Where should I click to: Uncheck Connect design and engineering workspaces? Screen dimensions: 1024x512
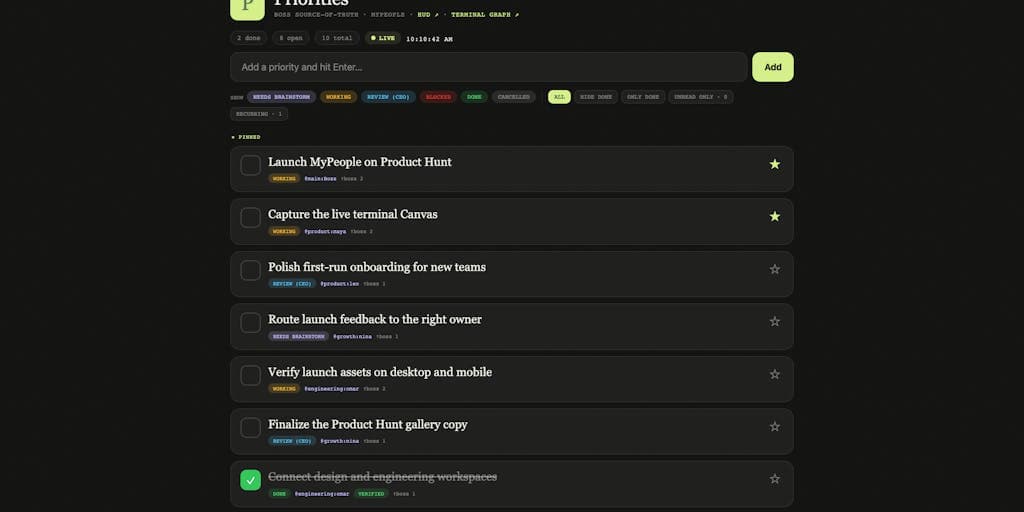251,480
